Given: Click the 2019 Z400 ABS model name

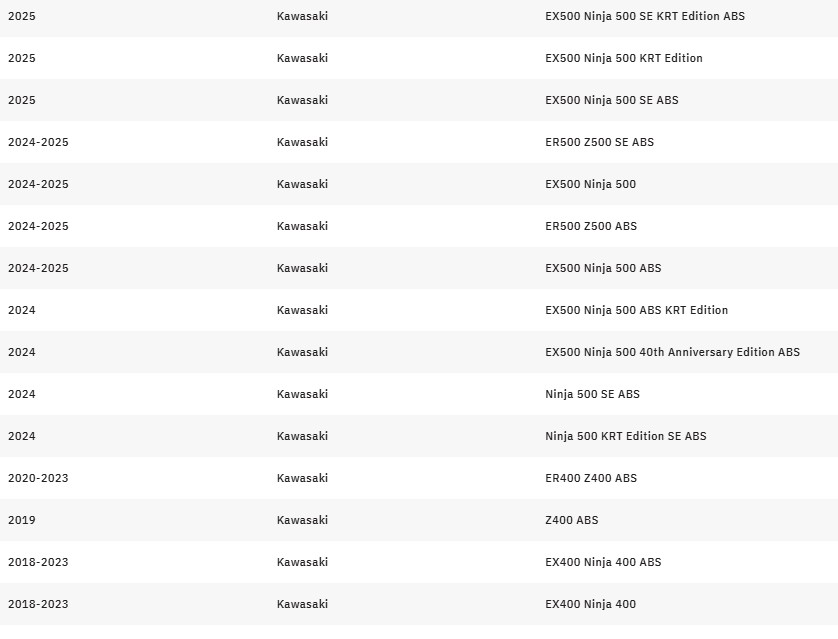Looking at the screenshot, I should pos(571,520).
